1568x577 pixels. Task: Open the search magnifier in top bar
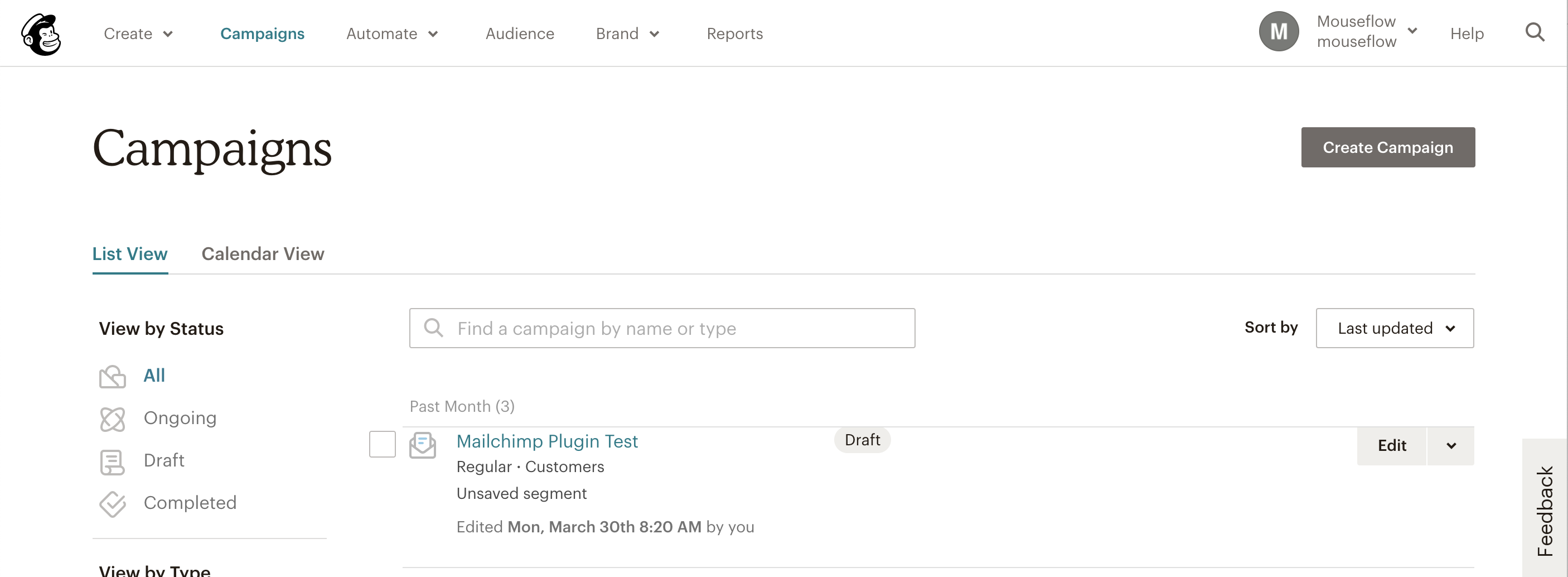(1535, 32)
